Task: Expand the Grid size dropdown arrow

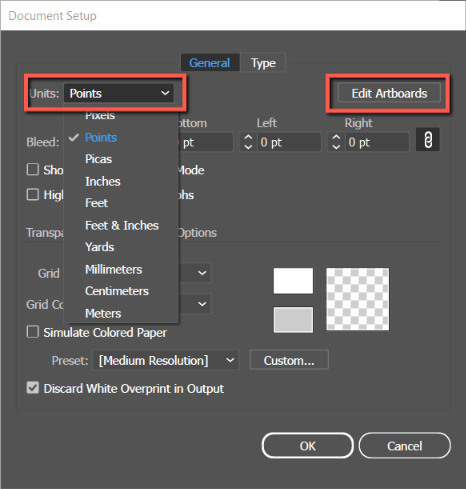Action: [x=202, y=273]
